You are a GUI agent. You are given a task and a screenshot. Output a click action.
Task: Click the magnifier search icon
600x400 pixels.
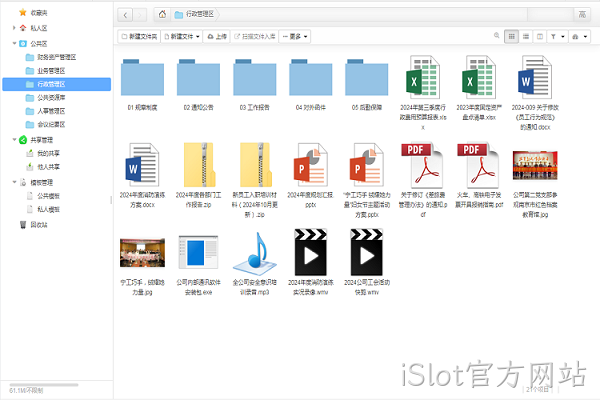coord(497,36)
